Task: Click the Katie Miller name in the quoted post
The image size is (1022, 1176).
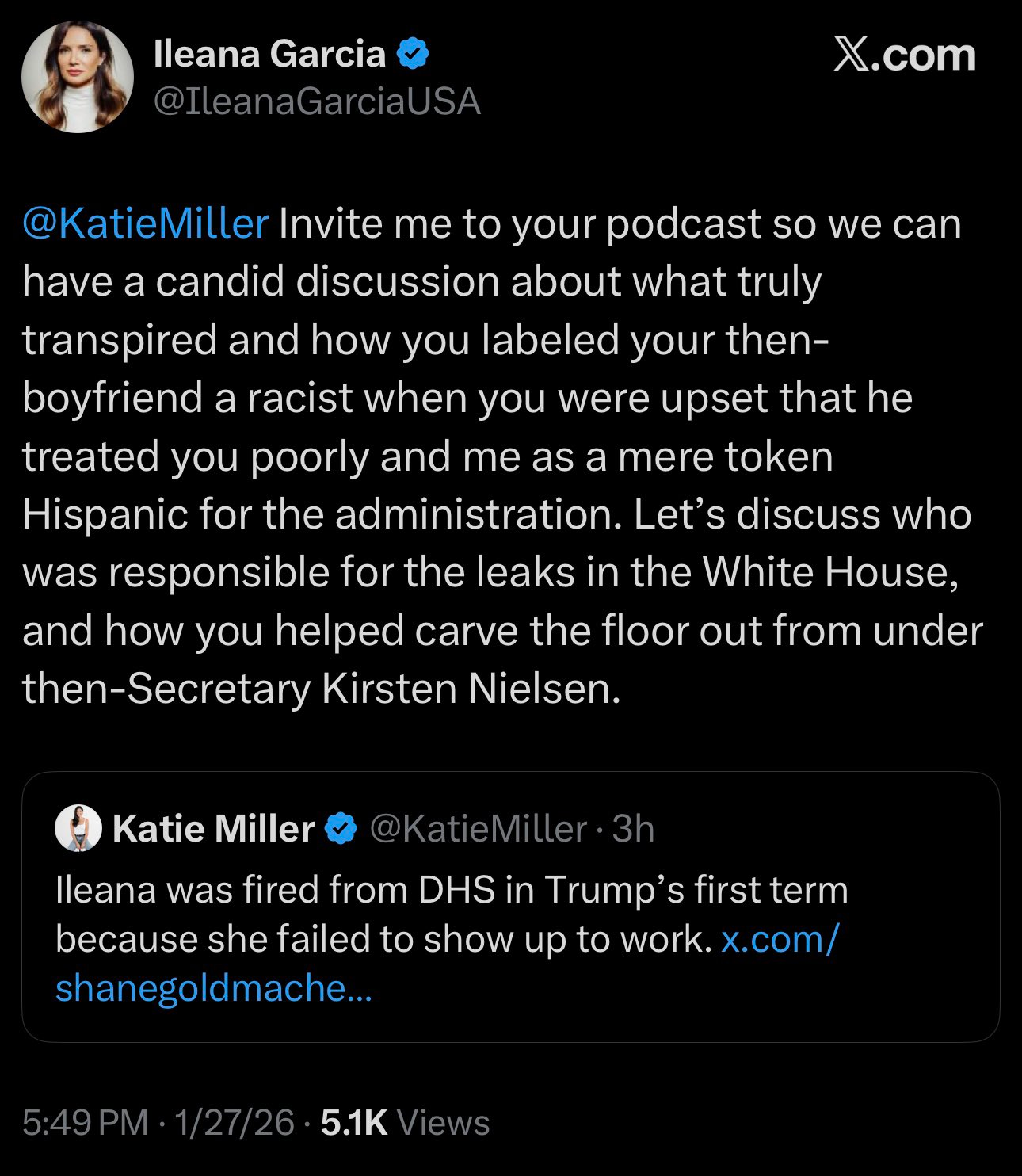Action: click(x=214, y=829)
